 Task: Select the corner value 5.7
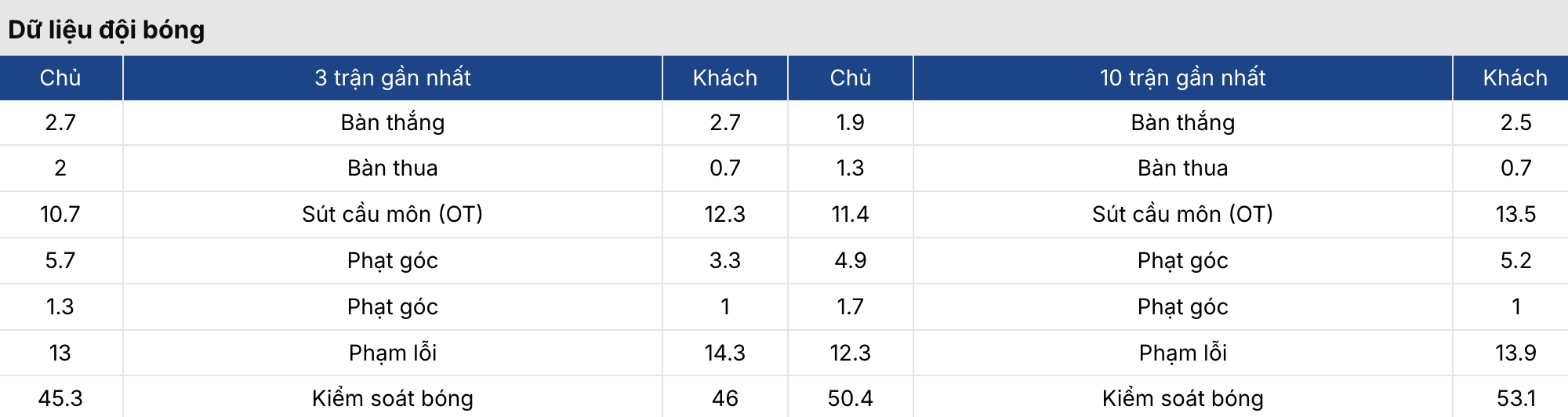[60, 260]
